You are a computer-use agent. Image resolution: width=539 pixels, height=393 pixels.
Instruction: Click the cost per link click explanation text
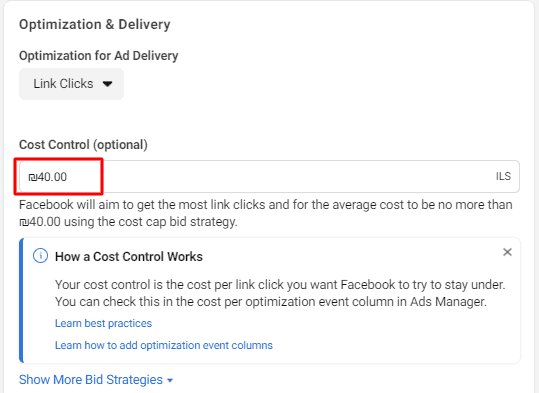click(x=280, y=293)
